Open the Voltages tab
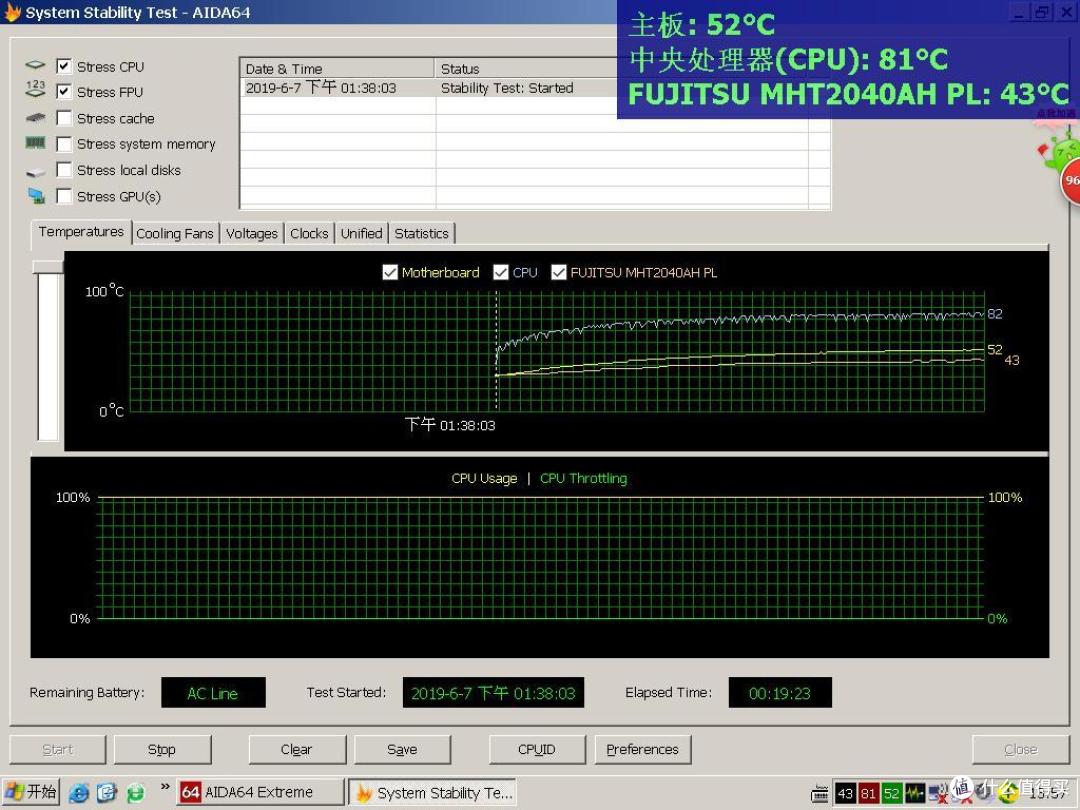 [251, 233]
